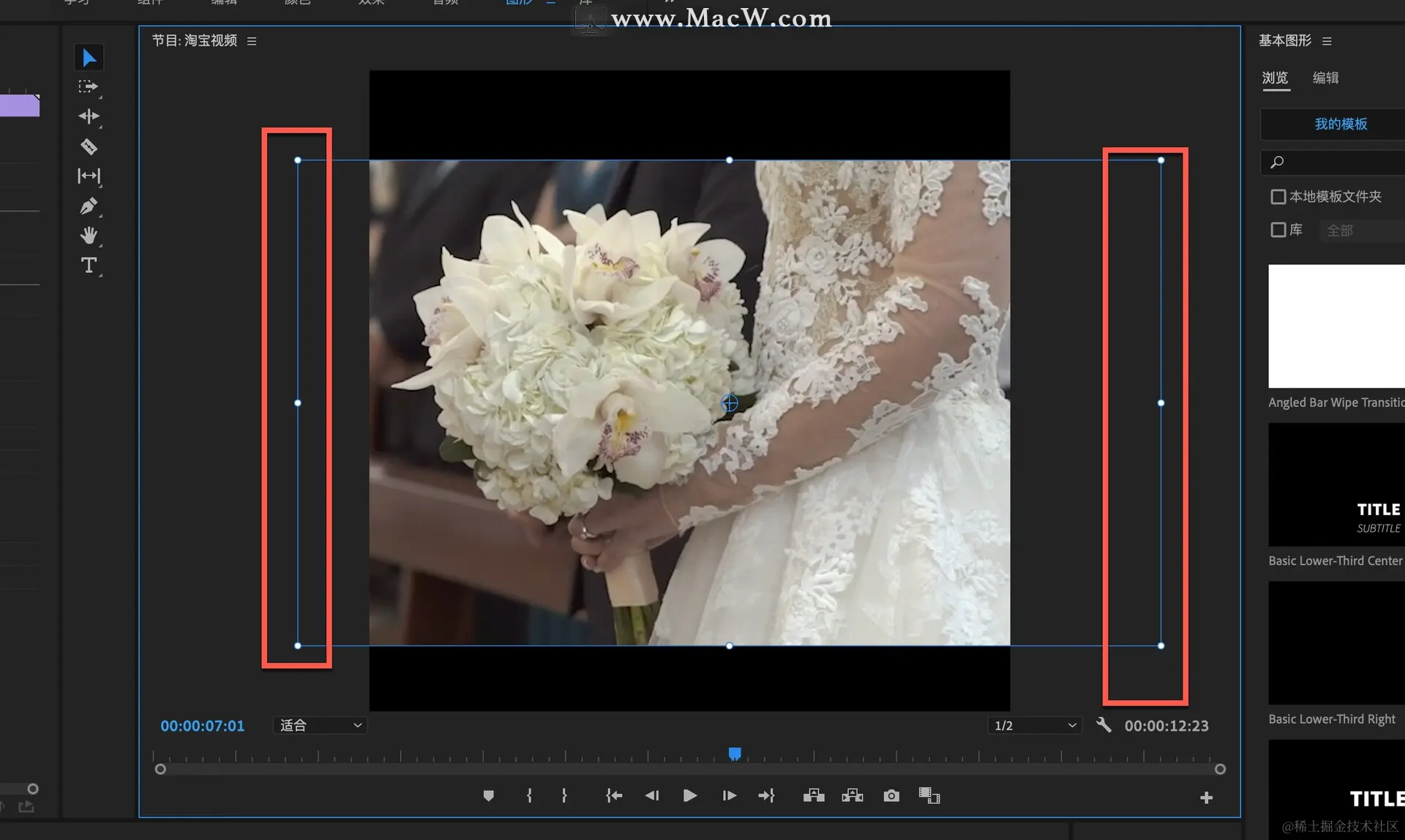The height and width of the screenshot is (840, 1405).
Task: Switch to the 浏览 tab
Action: click(x=1275, y=78)
